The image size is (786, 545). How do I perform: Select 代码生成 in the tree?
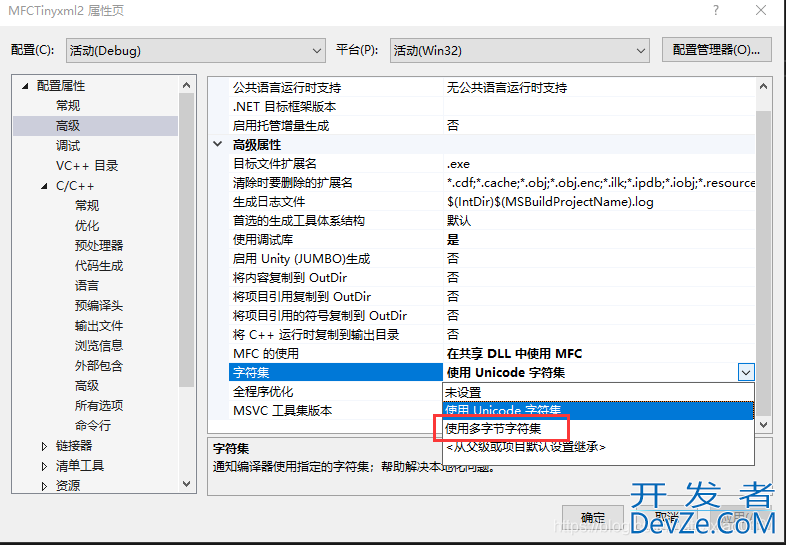click(x=99, y=266)
